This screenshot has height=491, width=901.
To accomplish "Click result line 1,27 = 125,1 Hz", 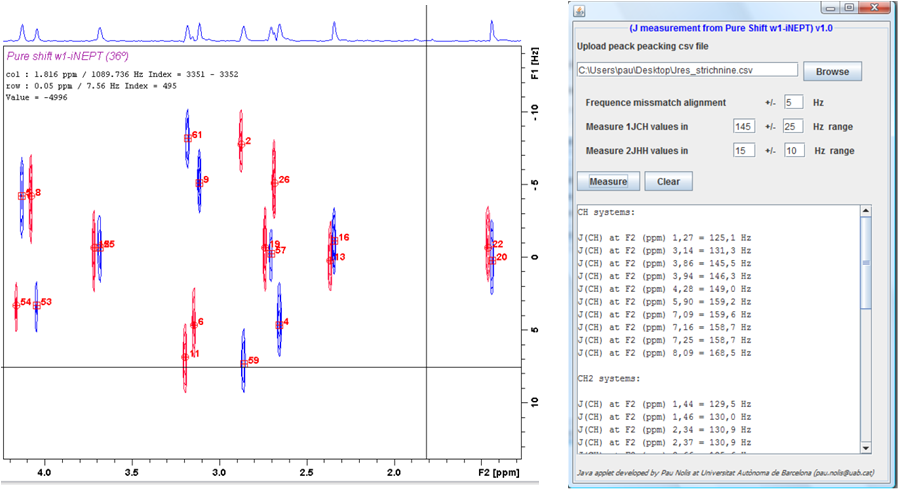I will tap(664, 237).
